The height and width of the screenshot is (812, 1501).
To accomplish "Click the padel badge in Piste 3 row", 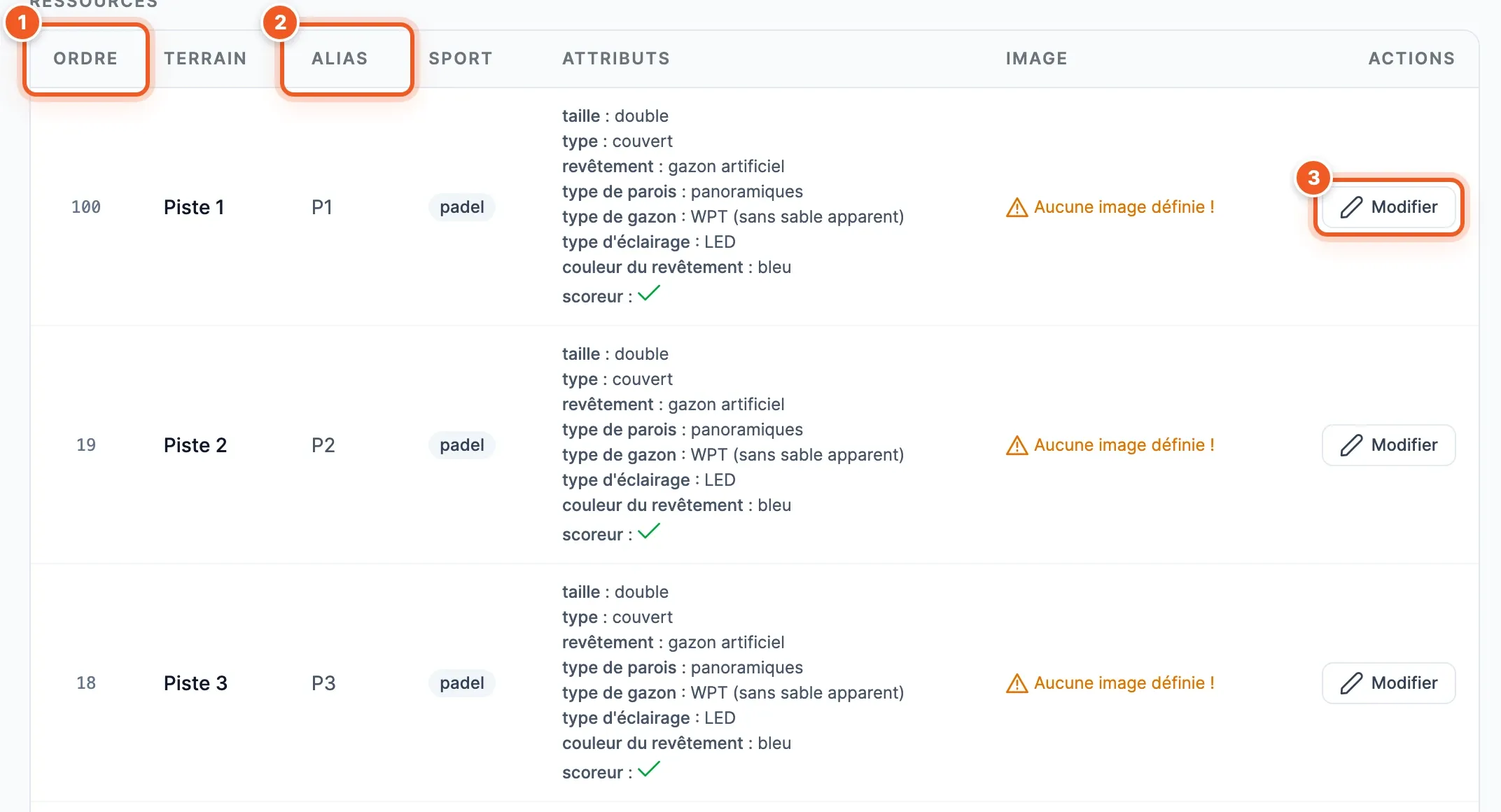I will [462, 683].
